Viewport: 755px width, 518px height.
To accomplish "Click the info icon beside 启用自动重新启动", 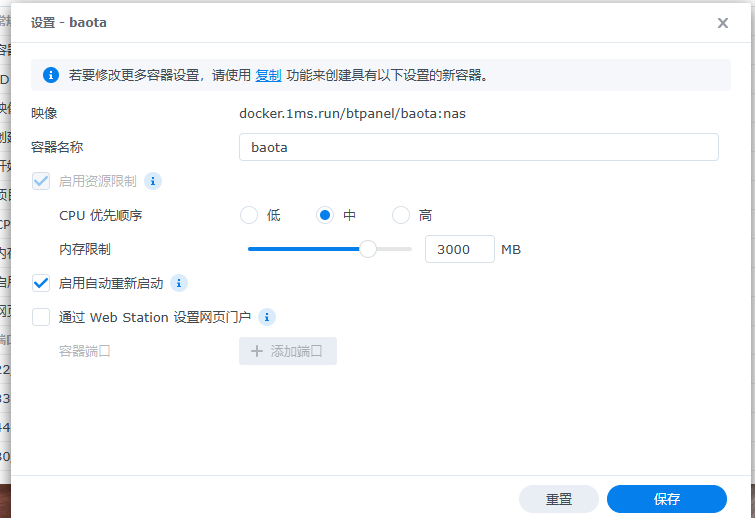I will pyautogui.click(x=179, y=283).
